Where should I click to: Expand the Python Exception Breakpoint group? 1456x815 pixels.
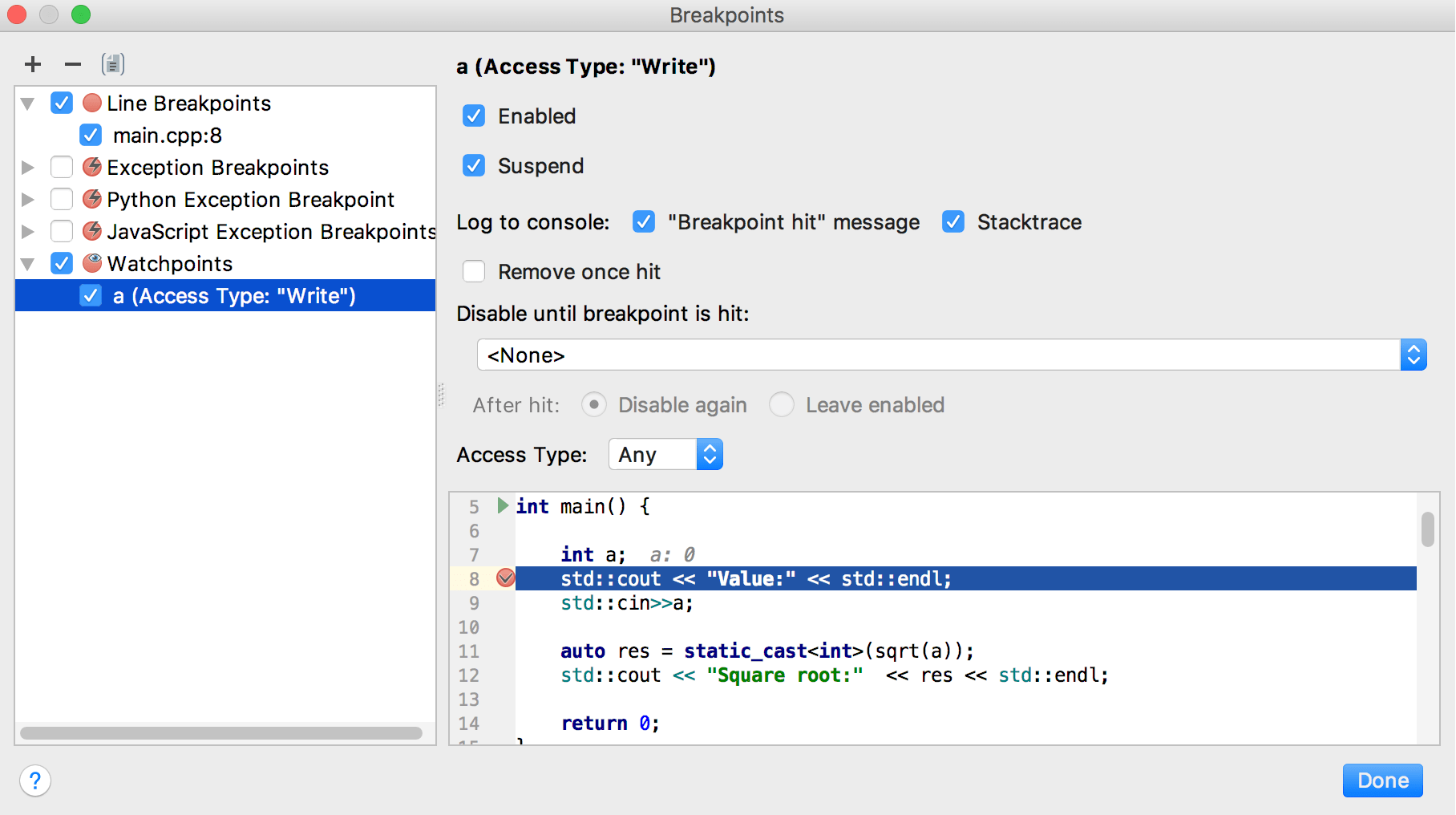[x=28, y=200]
